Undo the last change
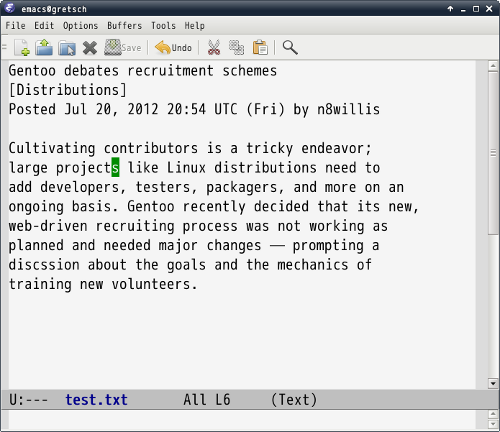 pos(173,47)
